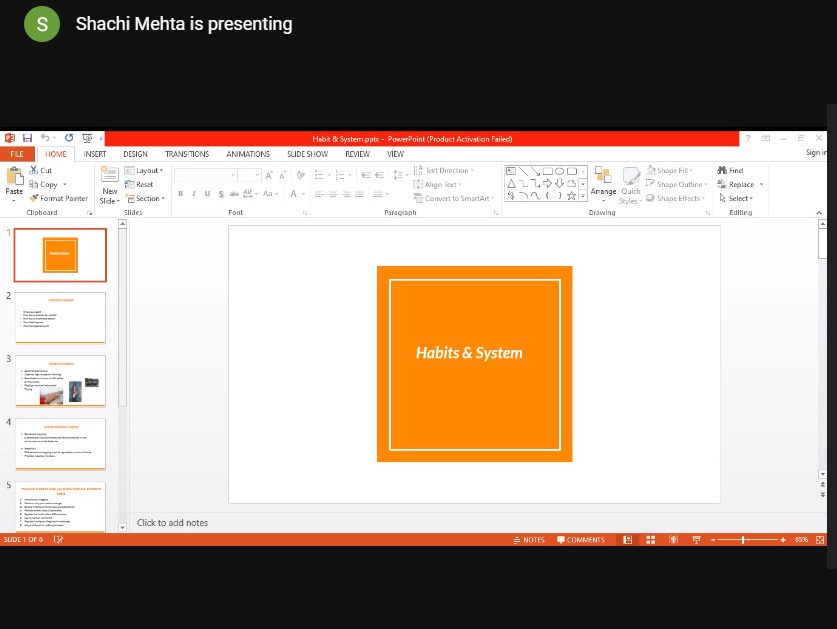This screenshot has height=629, width=837.
Task: Start slideshow from quick access toolbar icon
Action: tap(87, 138)
